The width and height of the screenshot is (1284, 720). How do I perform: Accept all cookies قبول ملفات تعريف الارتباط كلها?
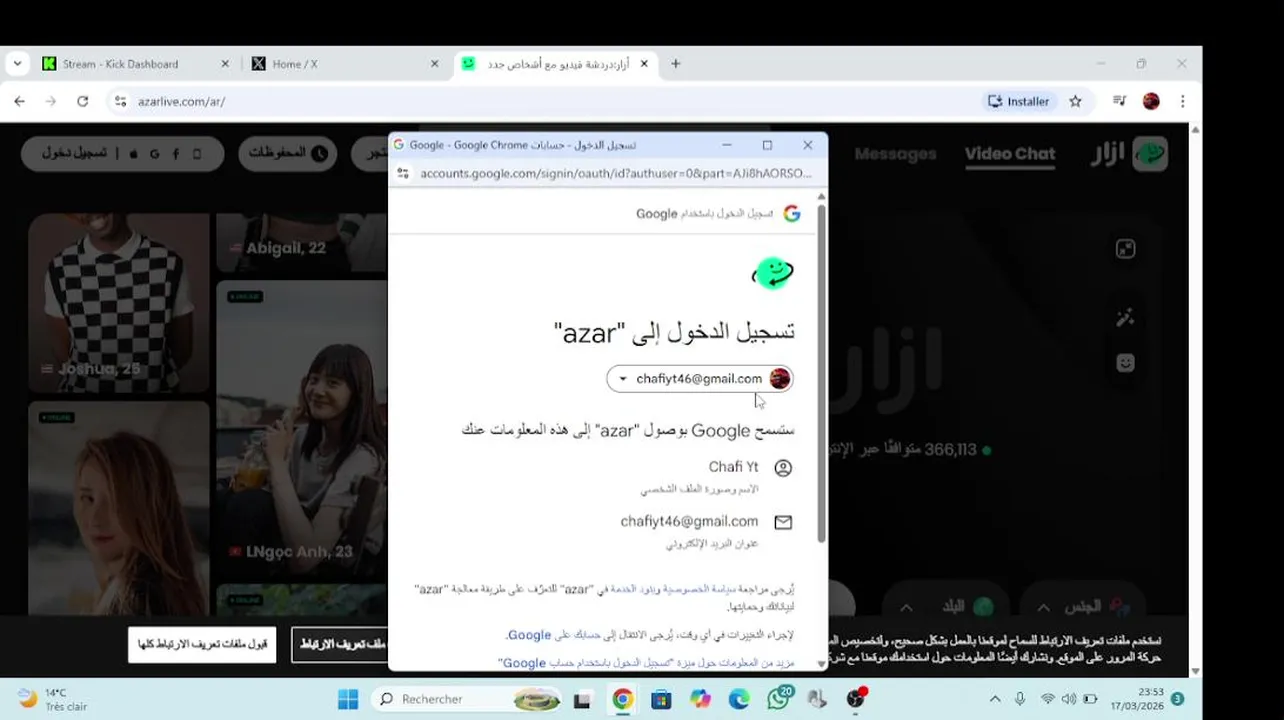tap(202, 644)
